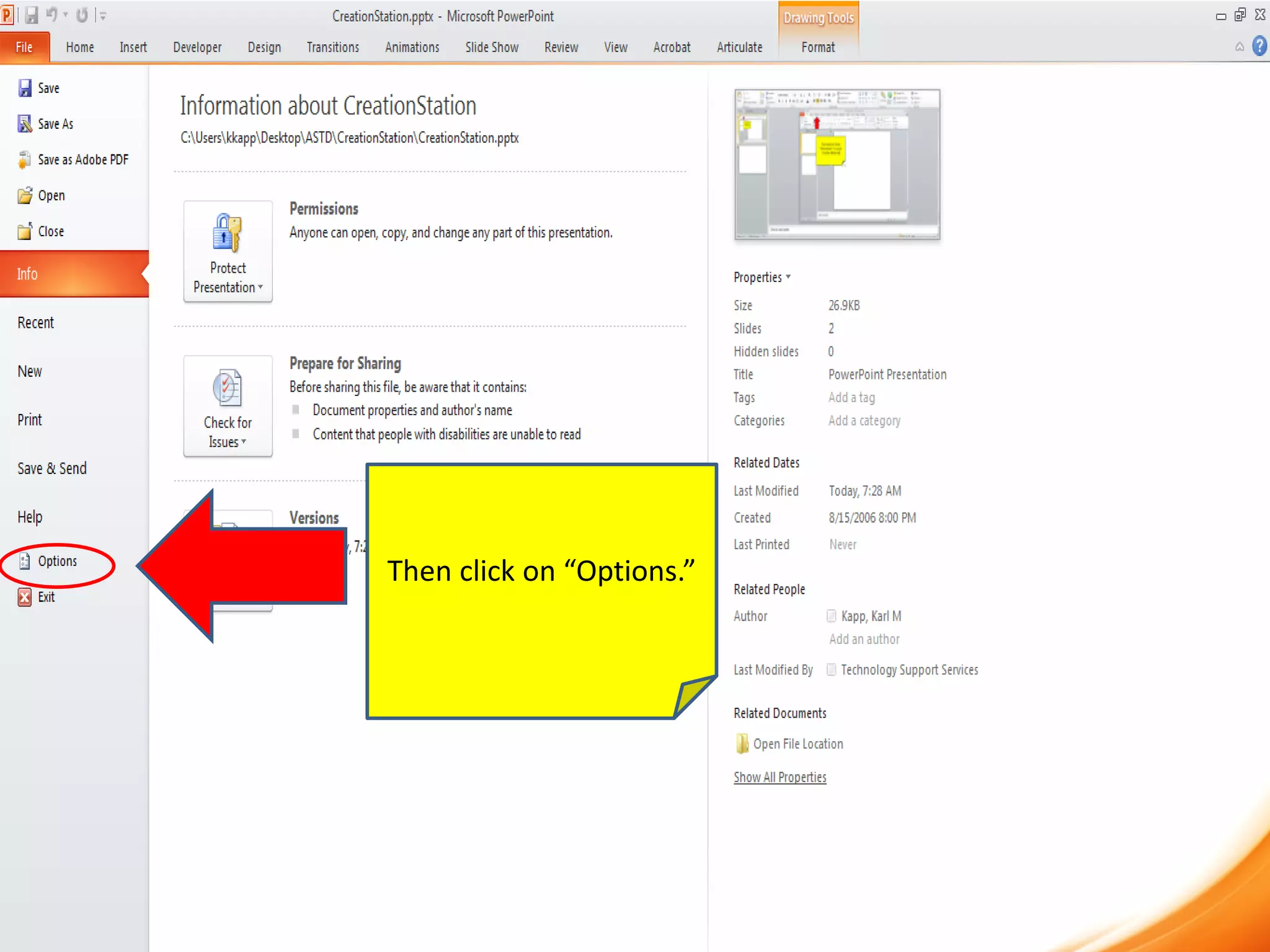The height and width of the screenshot is (952, 1270).
Task: Click Save in the Backstage menu
Action: (39, 88)
